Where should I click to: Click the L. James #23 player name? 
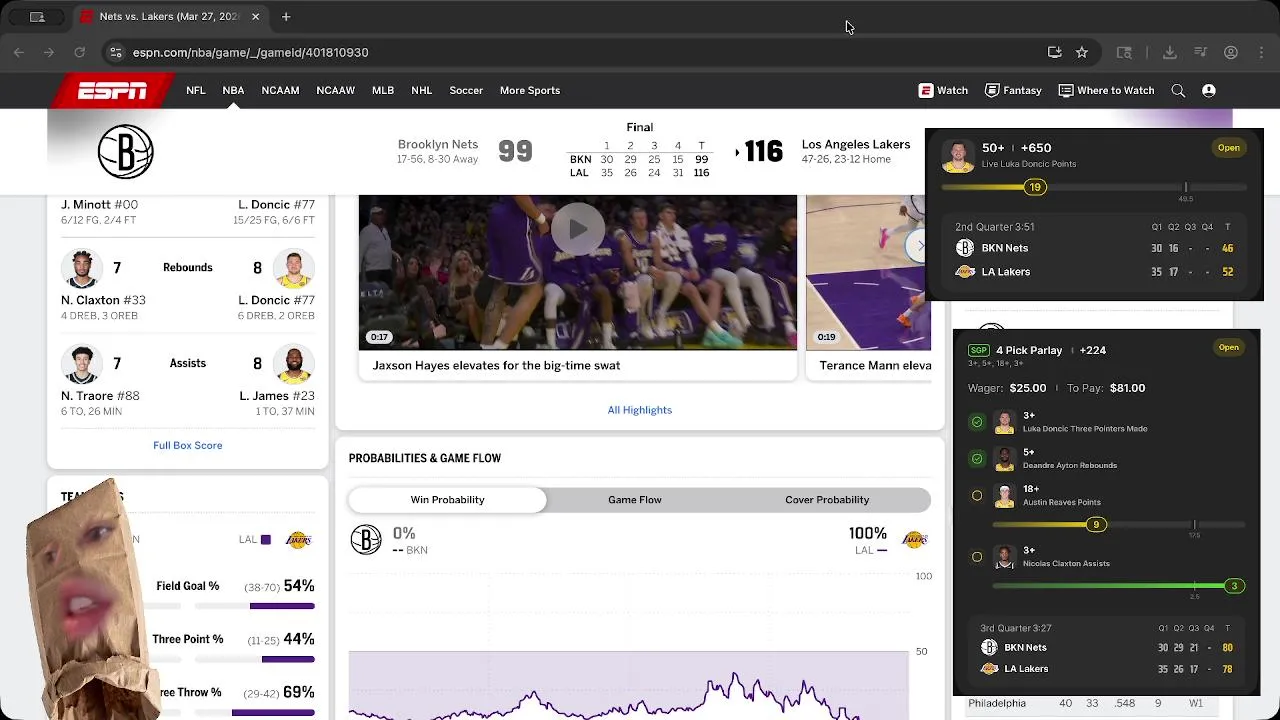pos(277,396)
